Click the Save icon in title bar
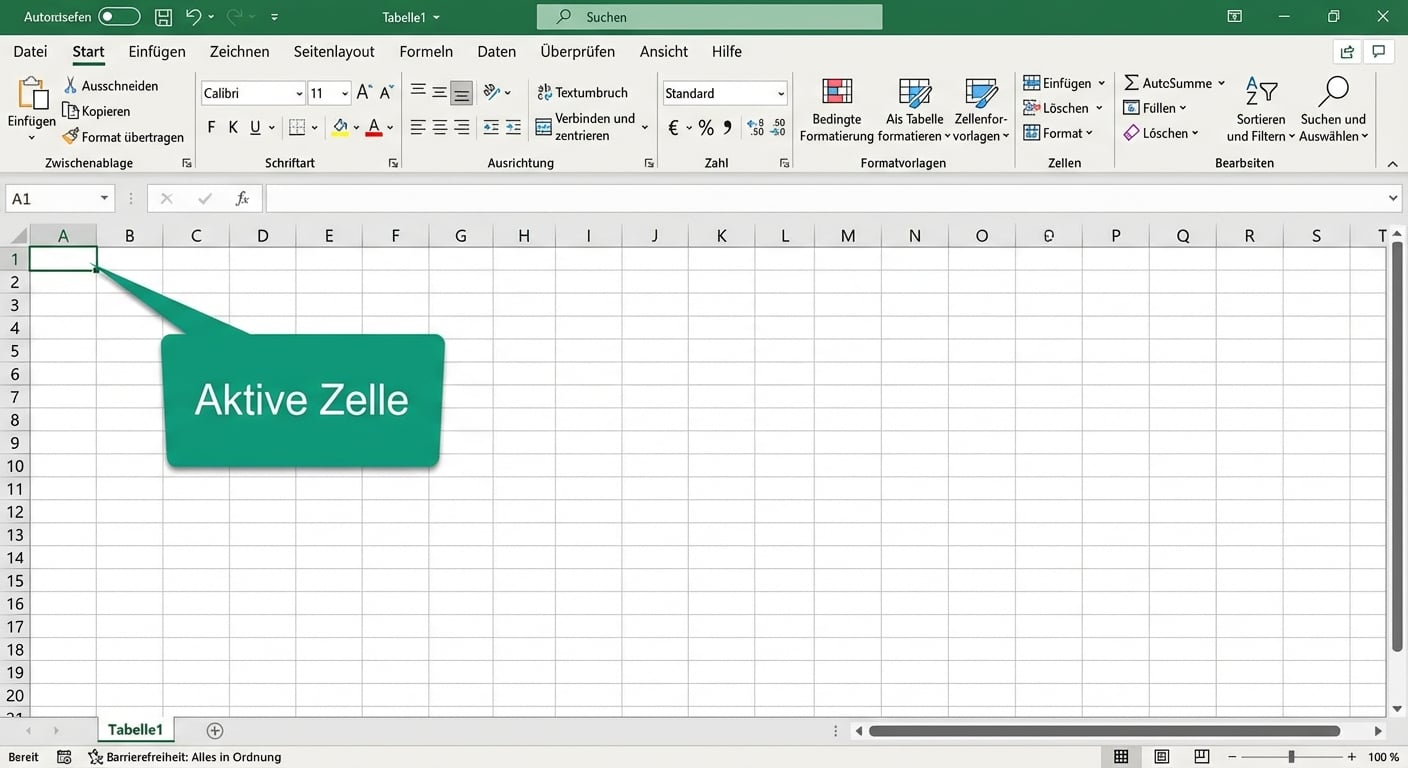Screen dimensions: 1408x768 162,17
